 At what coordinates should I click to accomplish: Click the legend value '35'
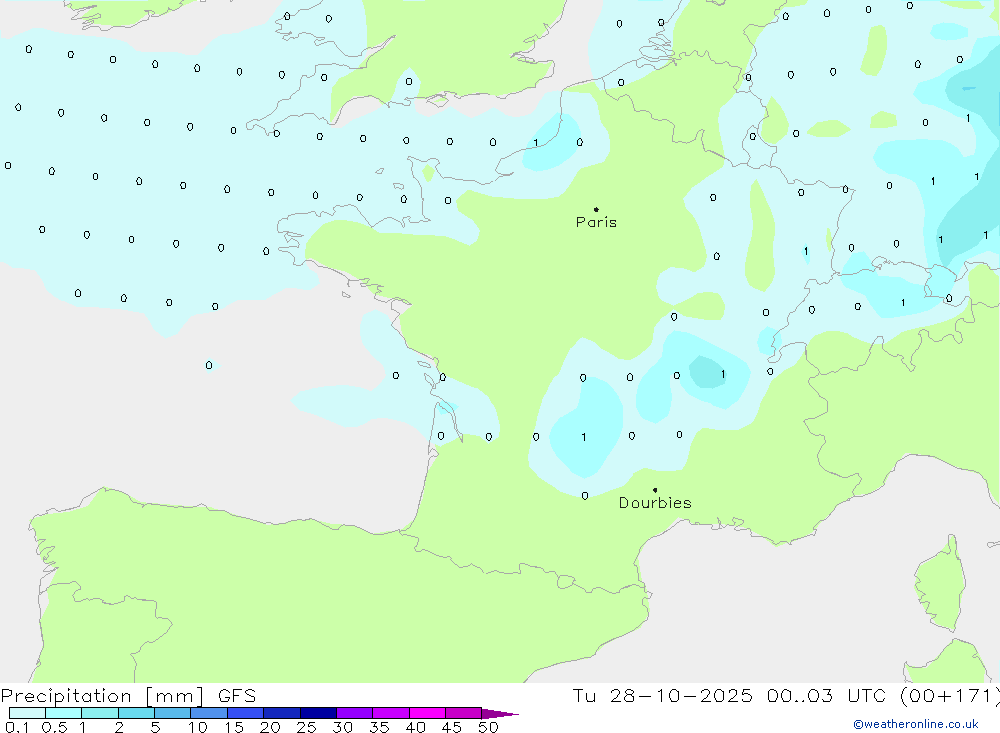pyautogui.click(x=379, y=727)
